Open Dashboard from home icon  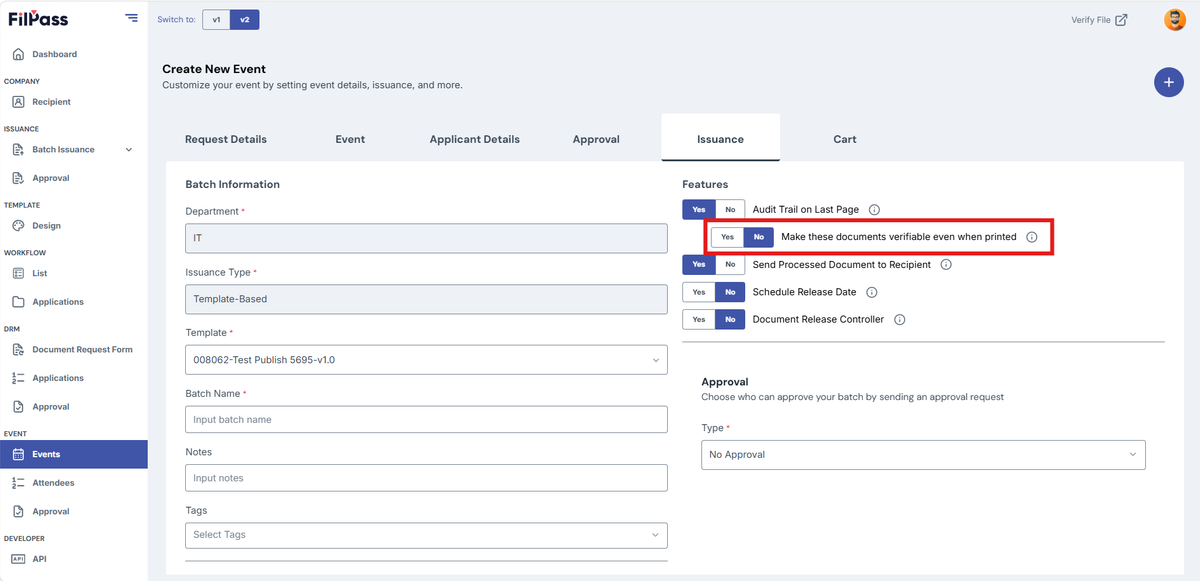point(18,54)
